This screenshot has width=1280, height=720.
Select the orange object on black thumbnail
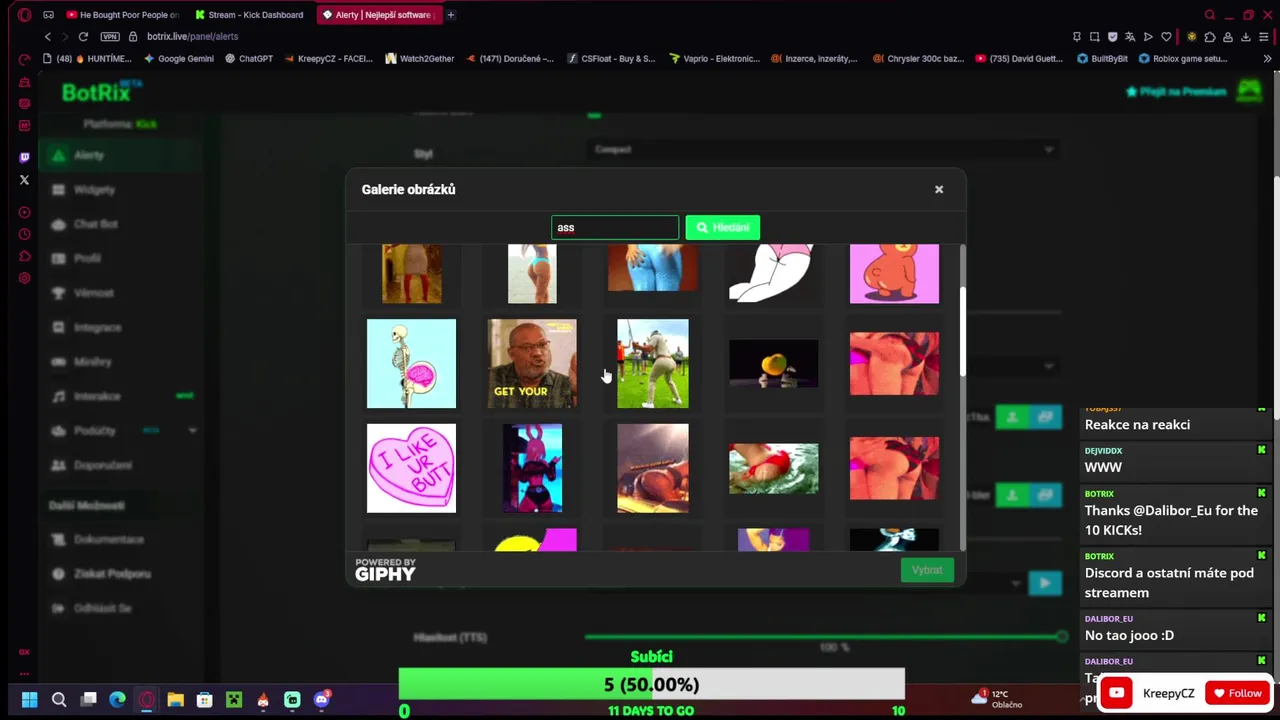click(x=773, y=364)
